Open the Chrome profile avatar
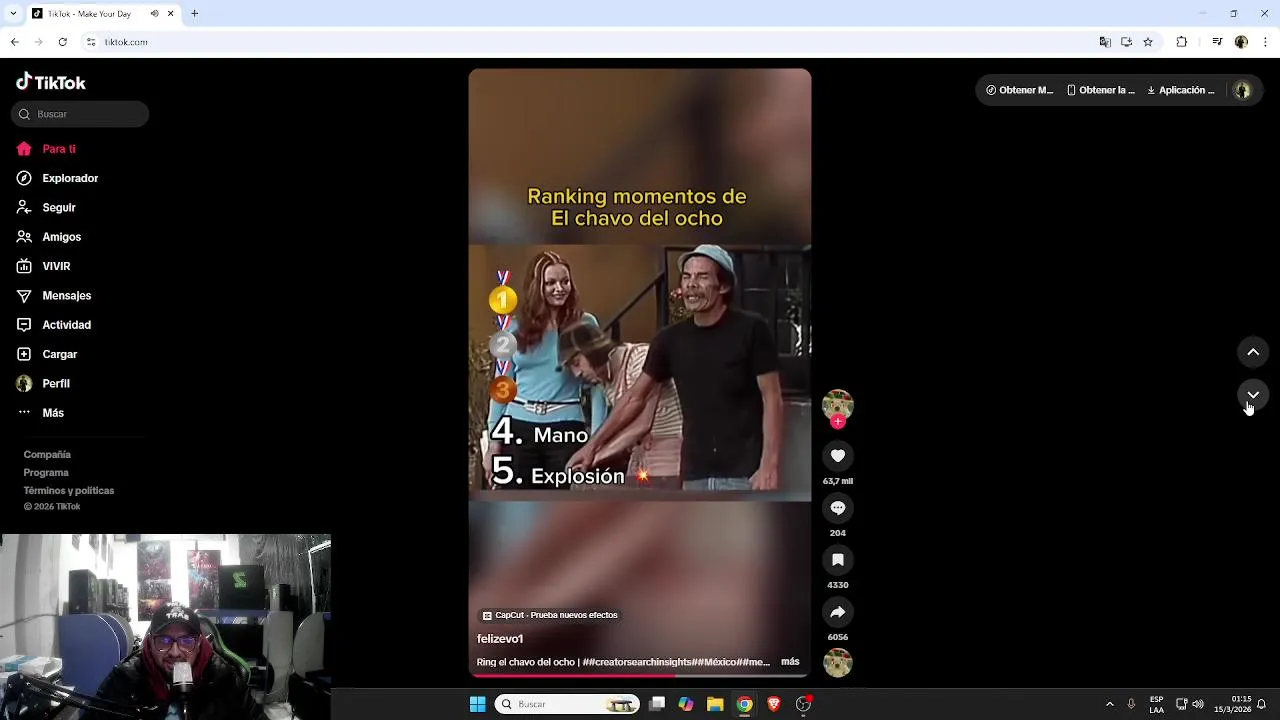 coord(1241,42)
